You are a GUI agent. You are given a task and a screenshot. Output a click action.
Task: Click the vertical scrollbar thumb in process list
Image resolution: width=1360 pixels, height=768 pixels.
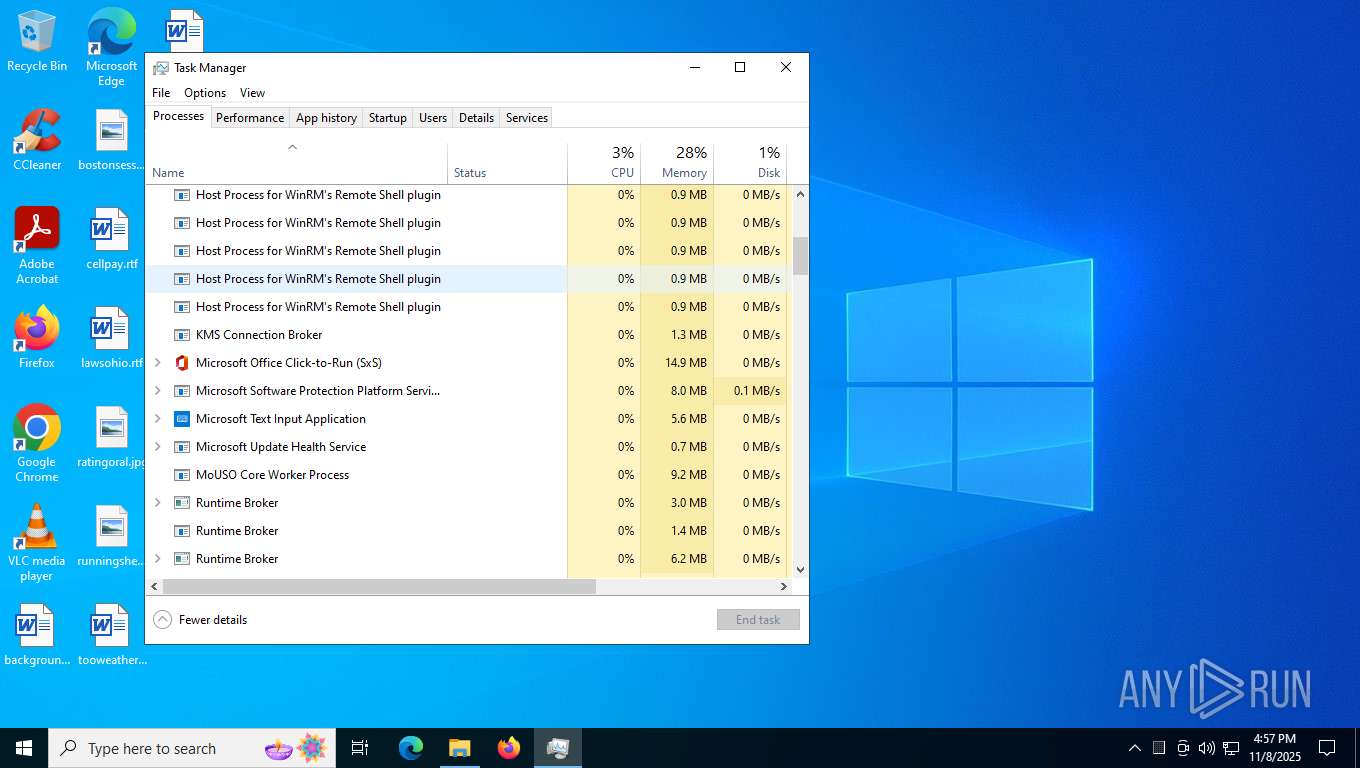[800, 256]
